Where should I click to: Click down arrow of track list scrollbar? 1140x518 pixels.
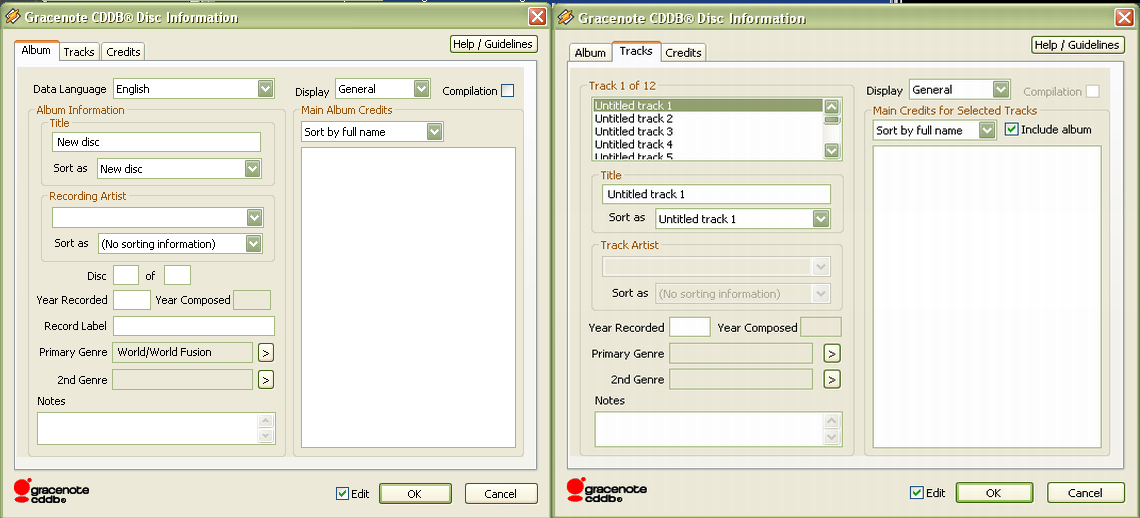point(832,151)
